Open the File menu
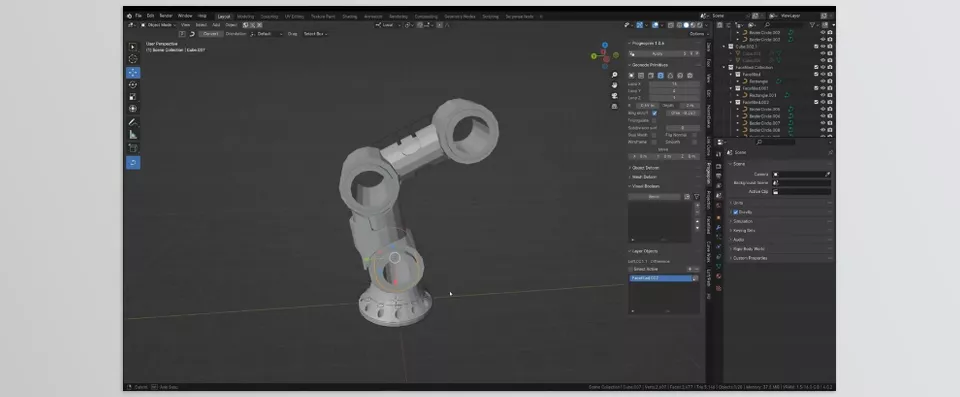Screen dimensions: 960x397 pos(138,16)
